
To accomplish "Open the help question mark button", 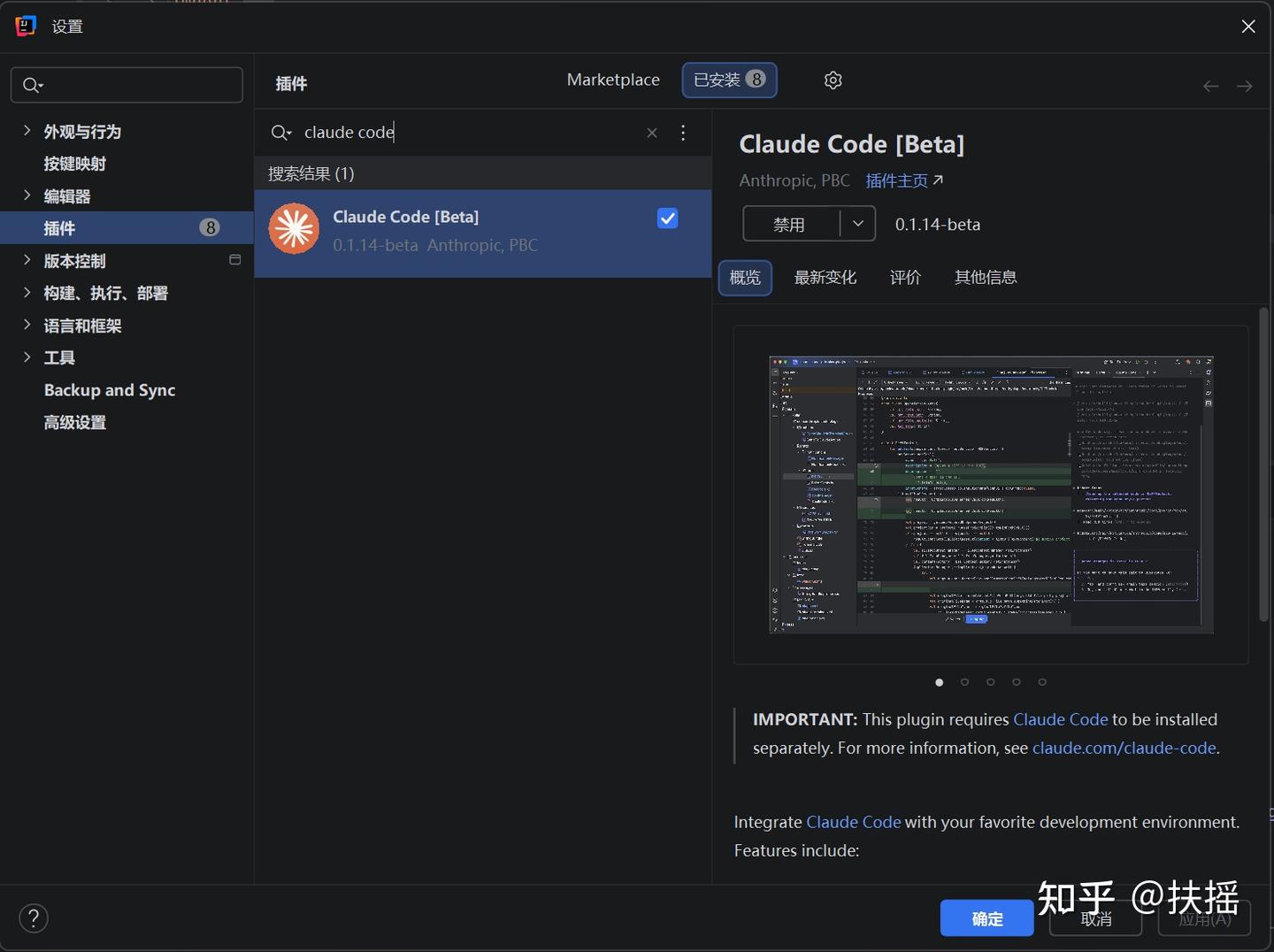I will pyautogui.click(x=34, y=918).
